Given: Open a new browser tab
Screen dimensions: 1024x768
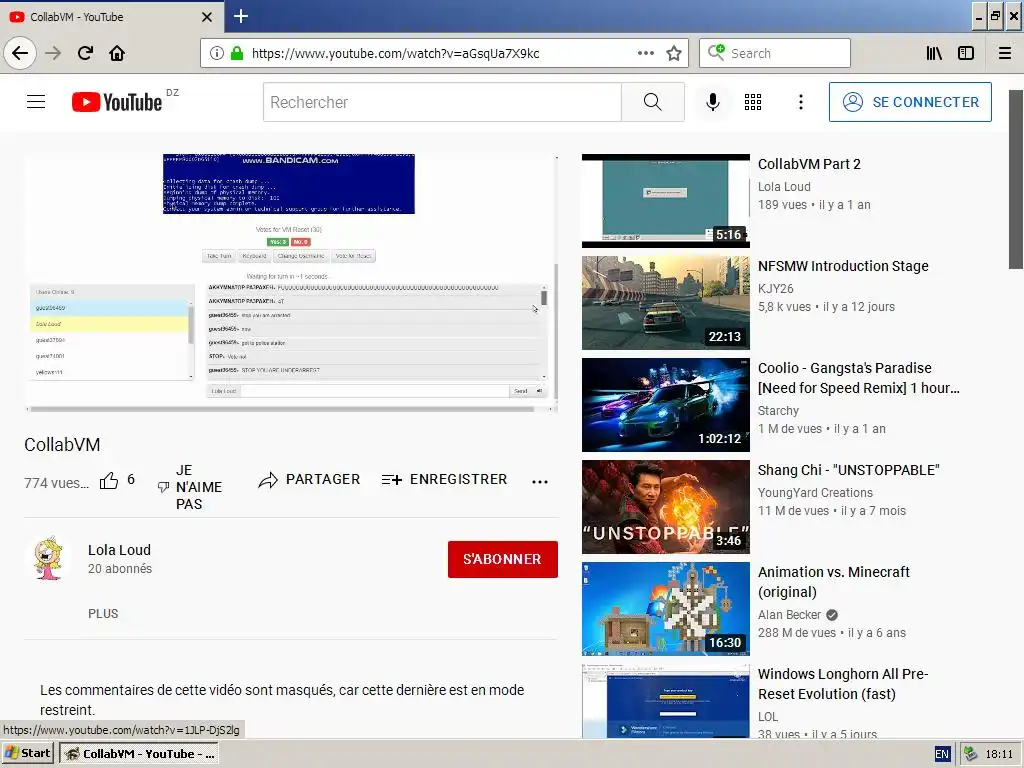Looking at the screenshot, I should coord(241,16).
